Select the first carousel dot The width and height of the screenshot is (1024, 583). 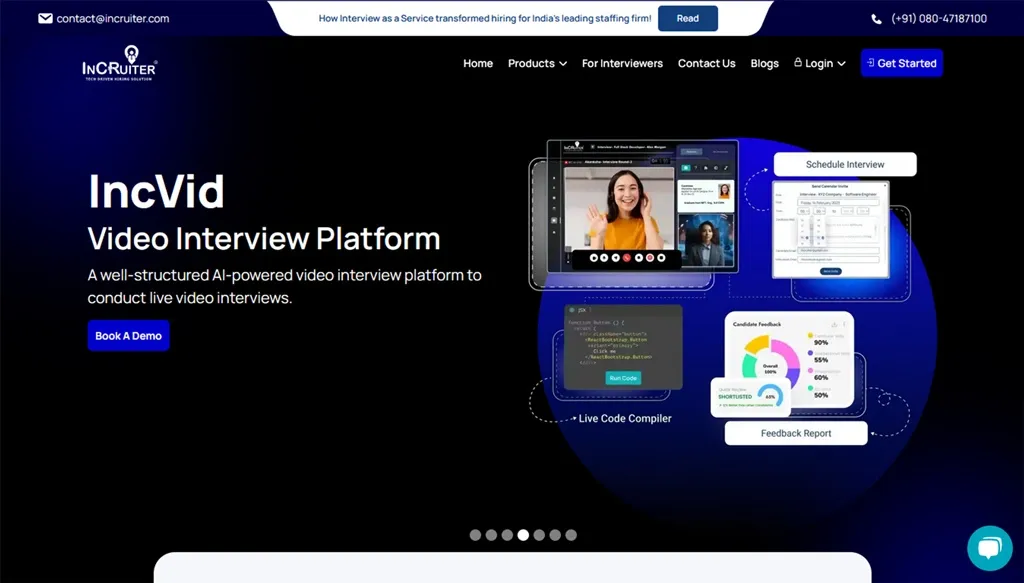475,535
